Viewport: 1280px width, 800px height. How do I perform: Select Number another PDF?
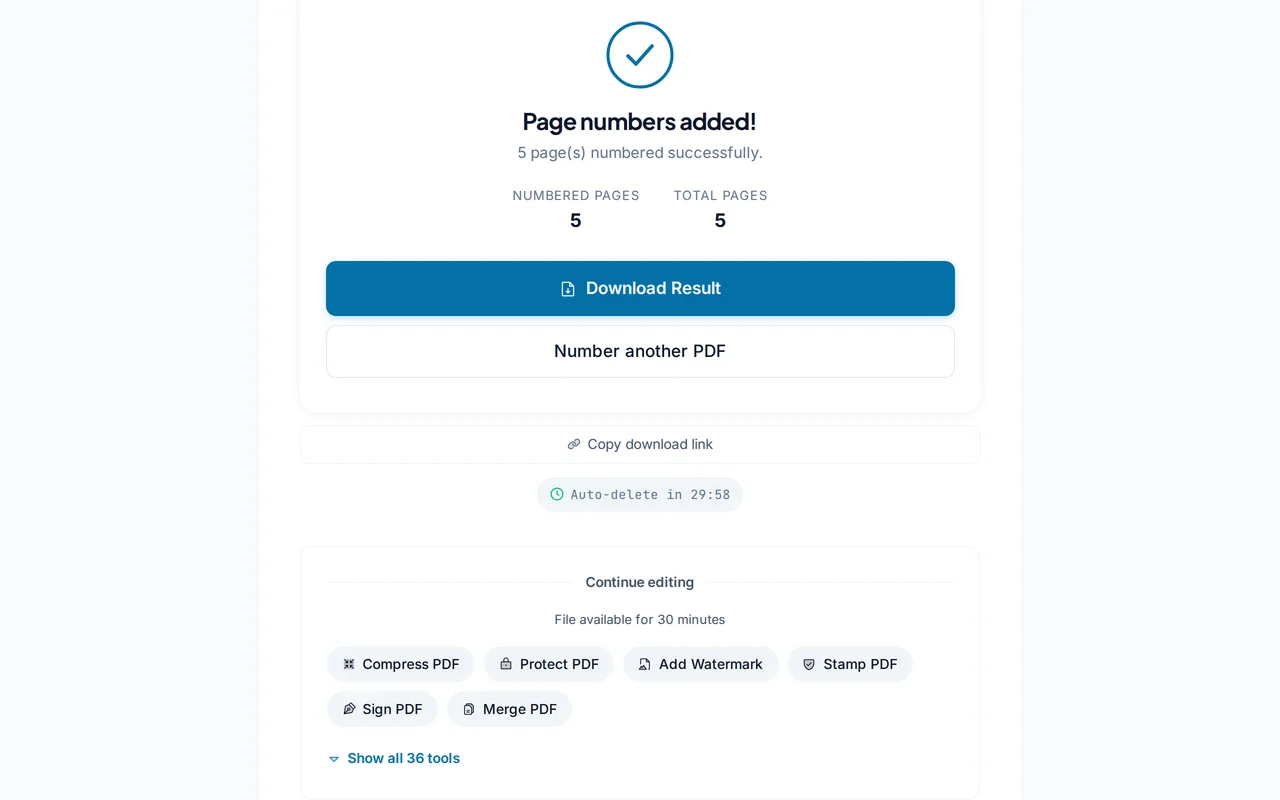click(639, 351)
